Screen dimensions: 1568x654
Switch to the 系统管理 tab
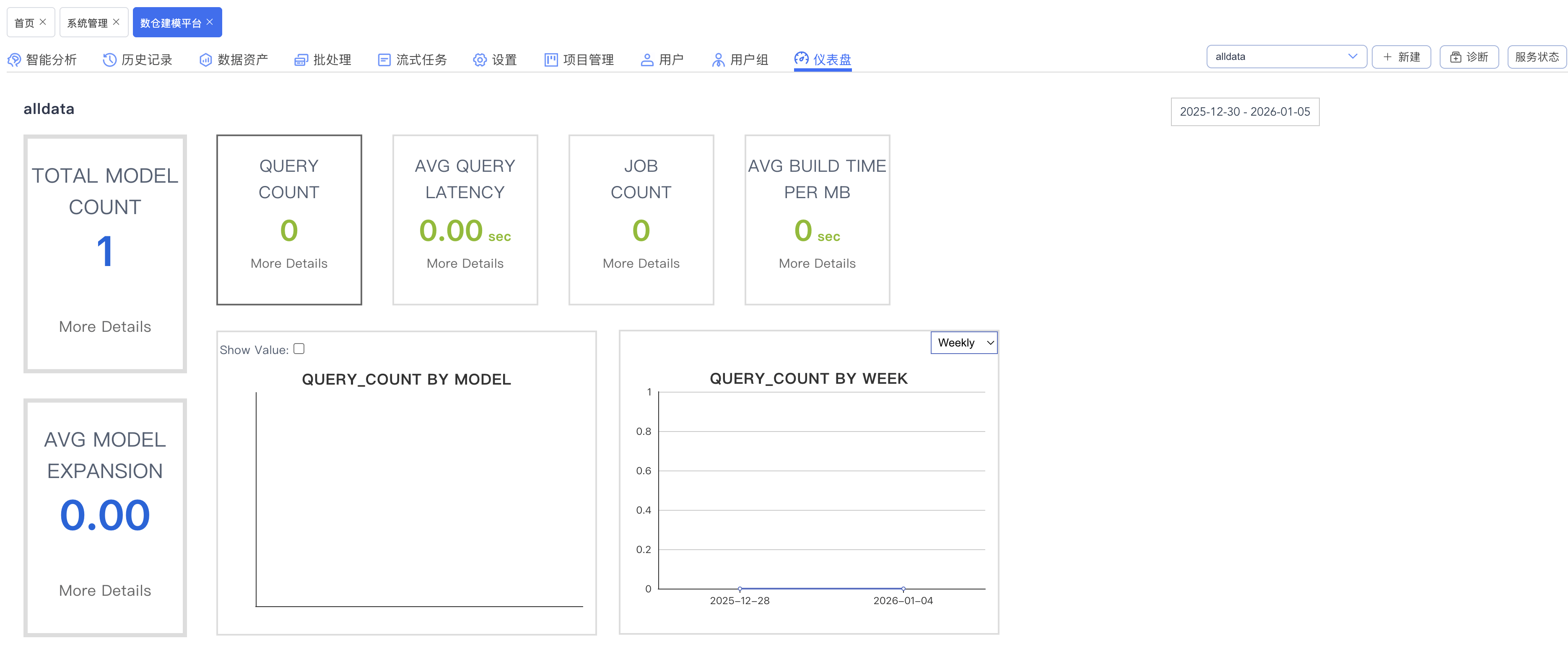(x=87, y=23)
